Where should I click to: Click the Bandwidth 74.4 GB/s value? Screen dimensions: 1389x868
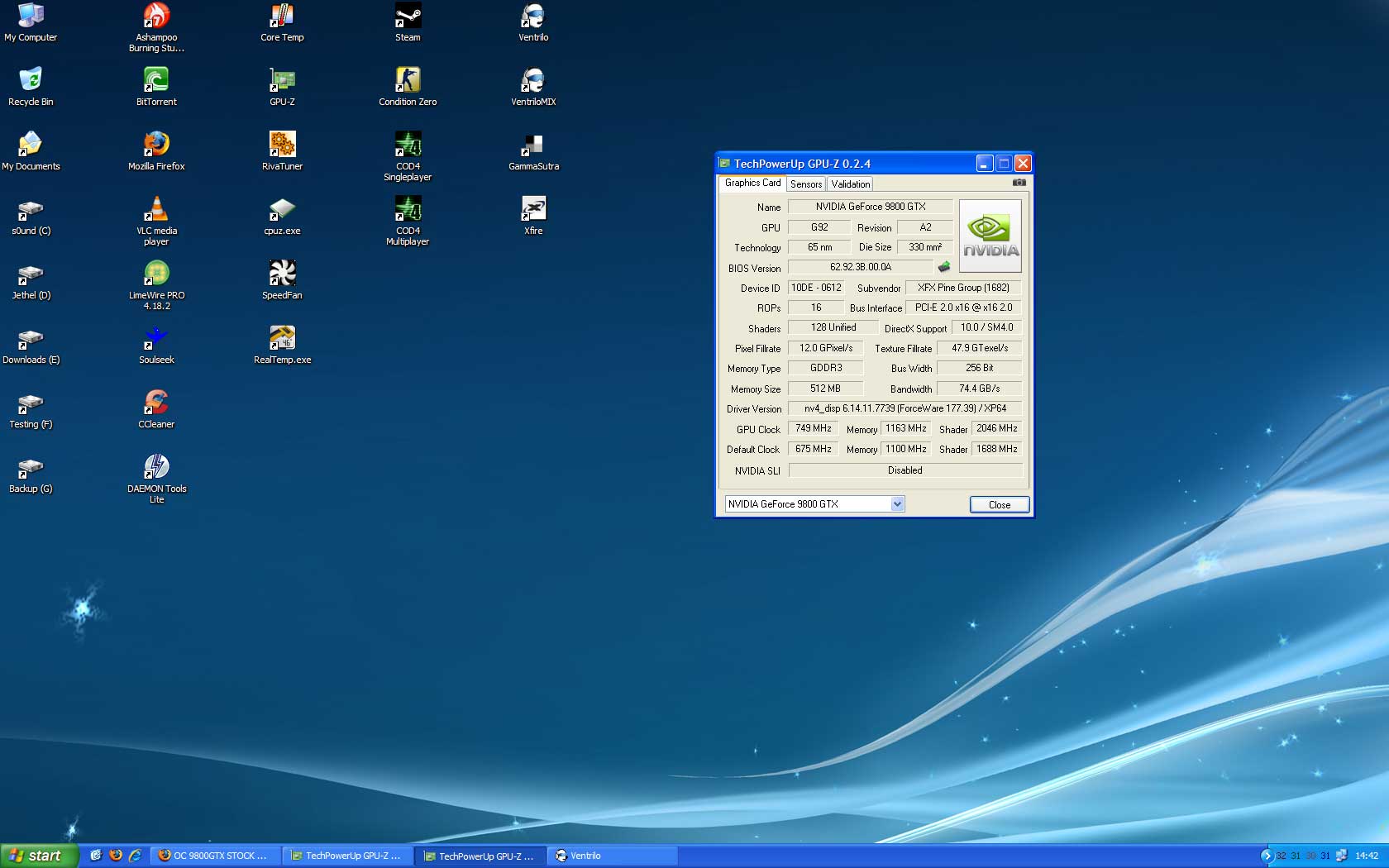tap(979, 389)
